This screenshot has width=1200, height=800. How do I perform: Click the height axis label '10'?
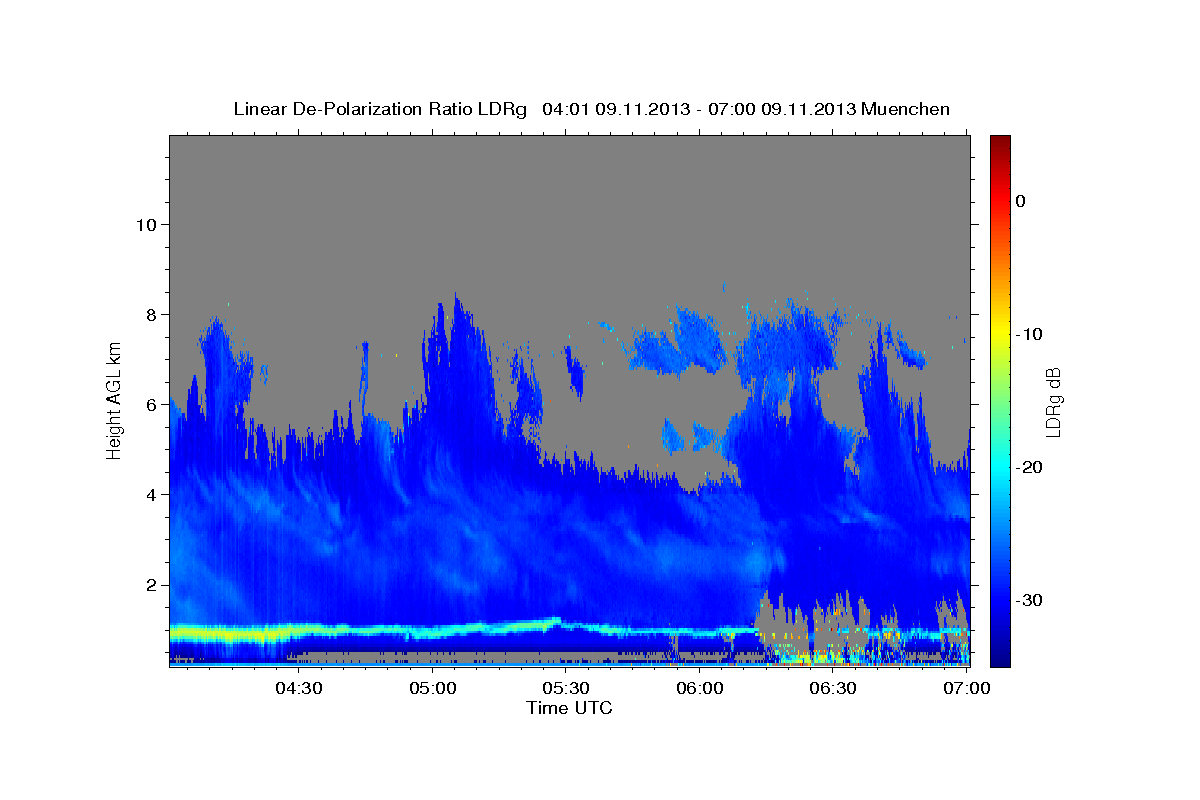[x=145, y=224]
